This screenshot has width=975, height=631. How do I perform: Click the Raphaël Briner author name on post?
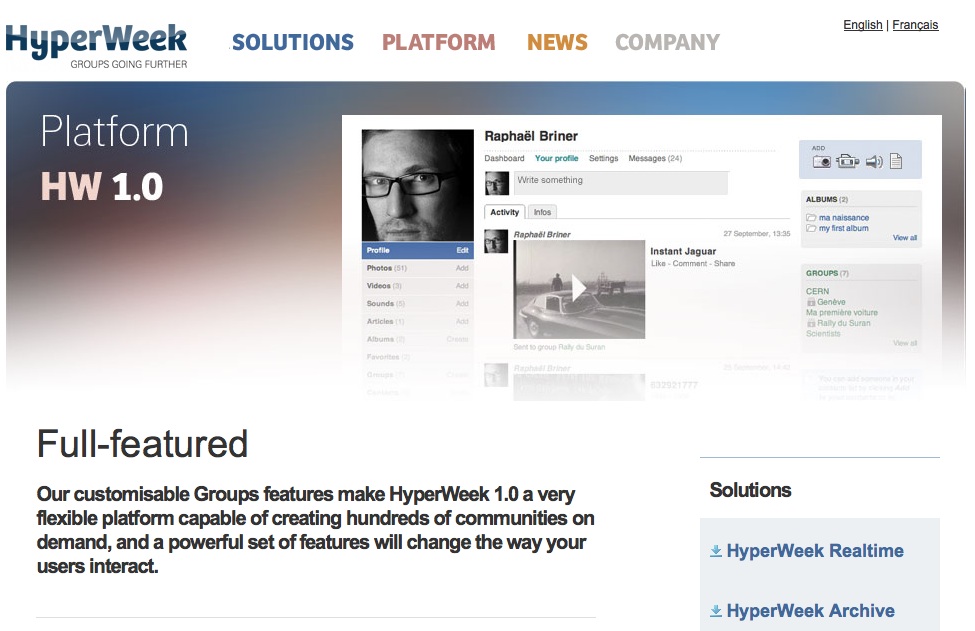[542, 234]
